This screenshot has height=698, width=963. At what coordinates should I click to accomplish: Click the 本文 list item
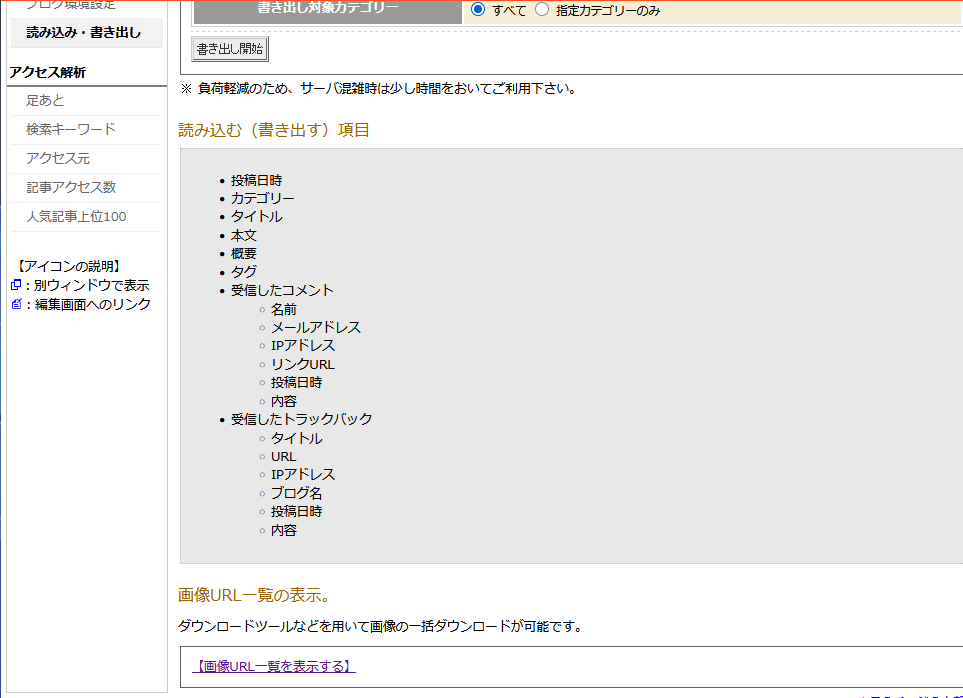click(243, 235)
